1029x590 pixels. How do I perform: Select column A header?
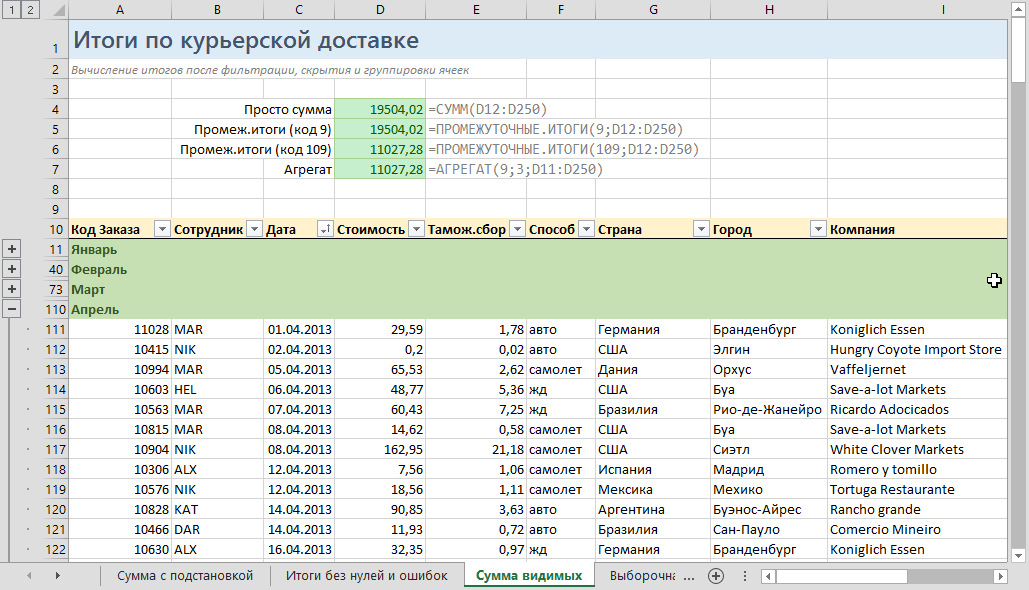coord(120,10)
